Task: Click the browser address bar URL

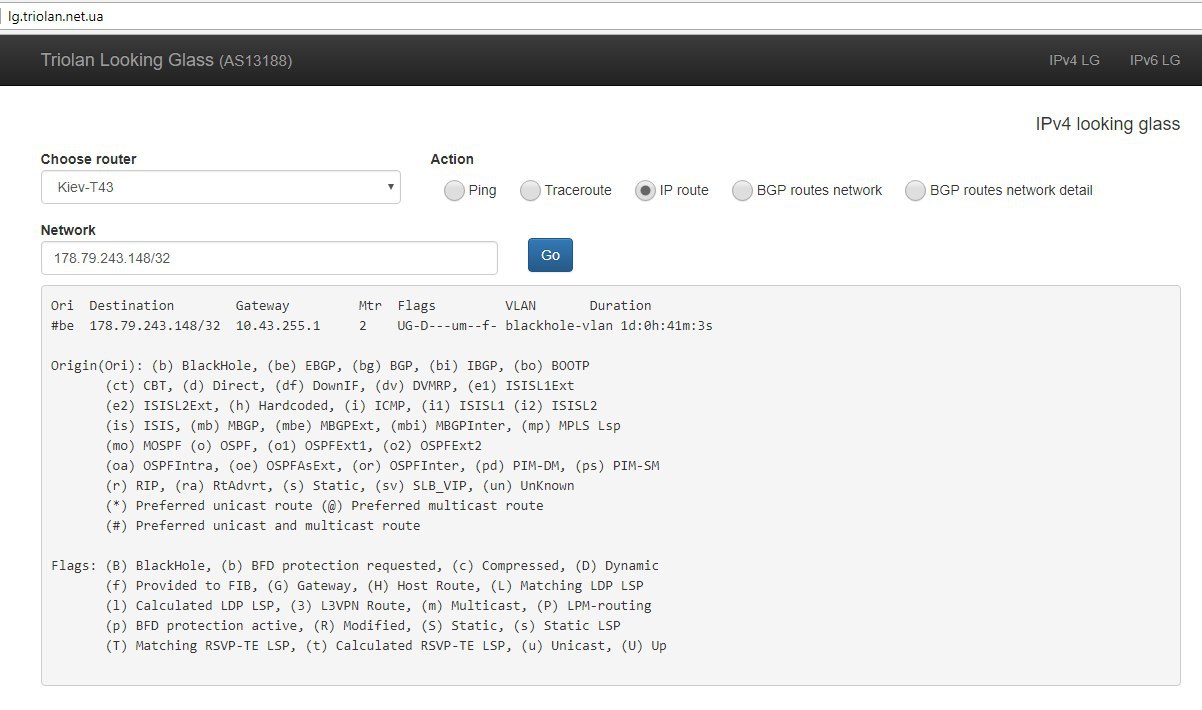Action: [56, 17]
